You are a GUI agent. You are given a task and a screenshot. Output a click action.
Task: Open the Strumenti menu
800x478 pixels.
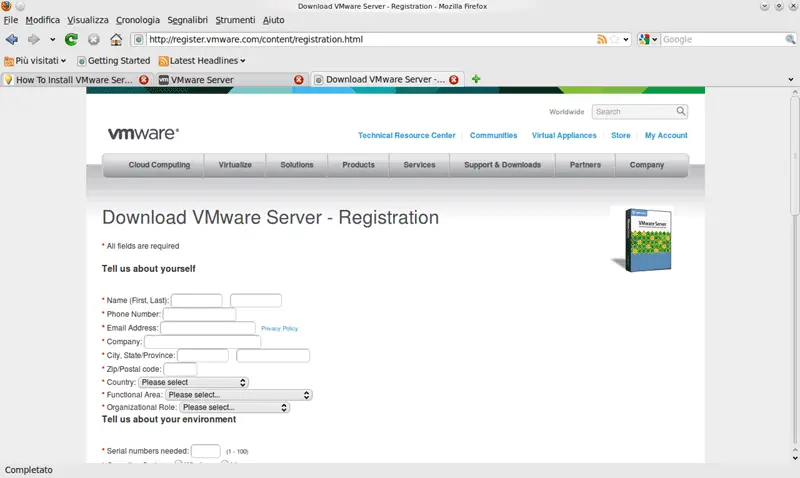pos(235,20)
